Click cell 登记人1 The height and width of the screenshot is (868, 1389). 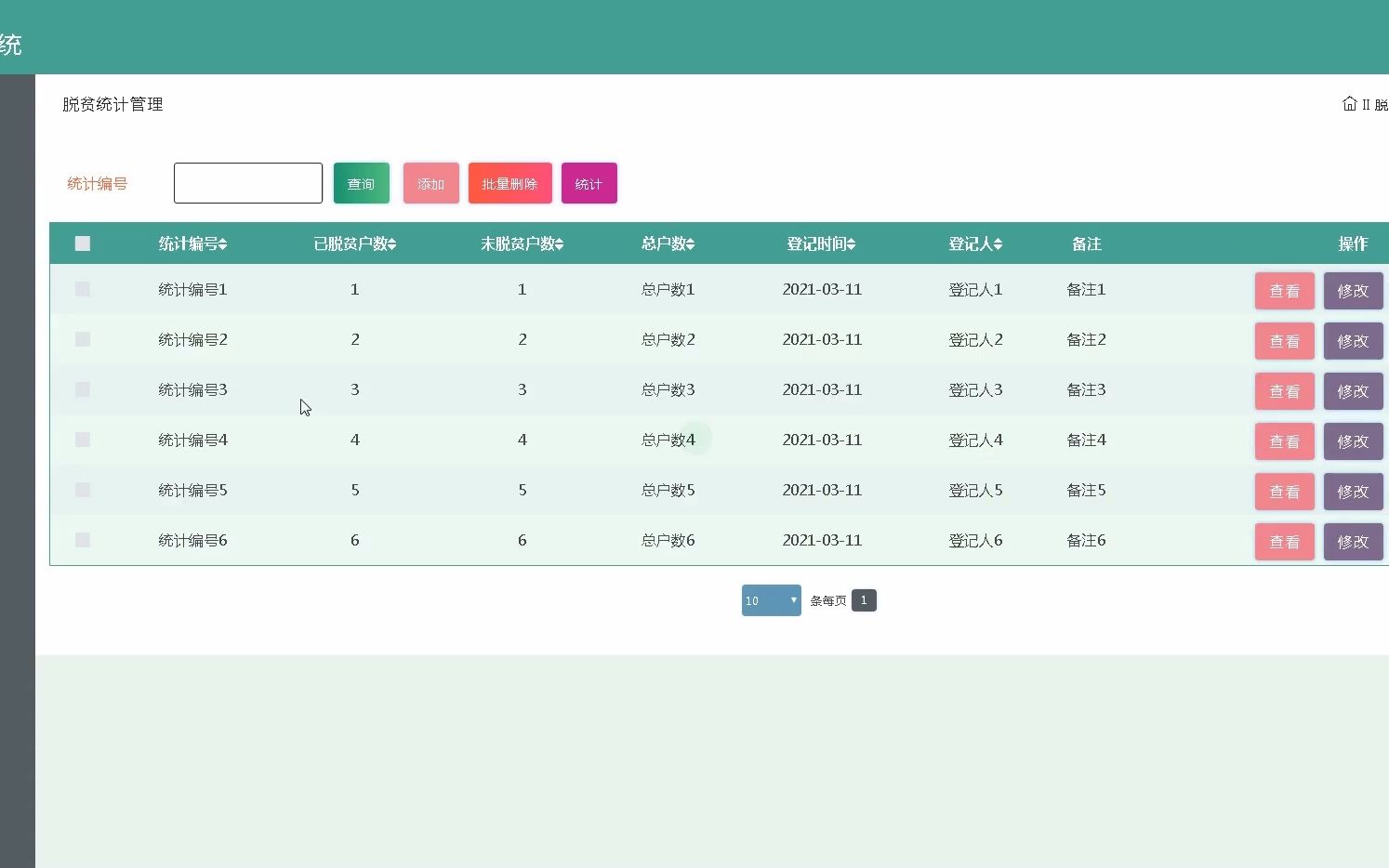[x=975, y=289]
